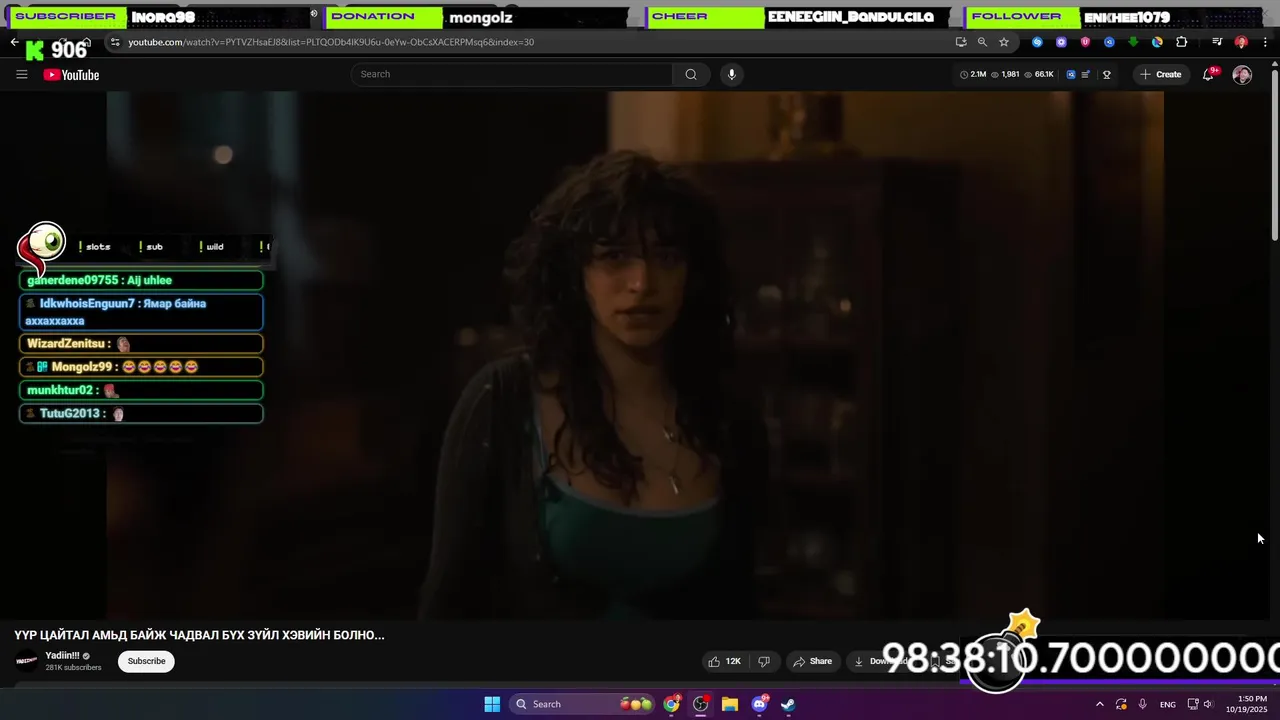This screenshot has height=720, width=1280.
Task: Click the tray microphone icon
Action: [1143, 704]
